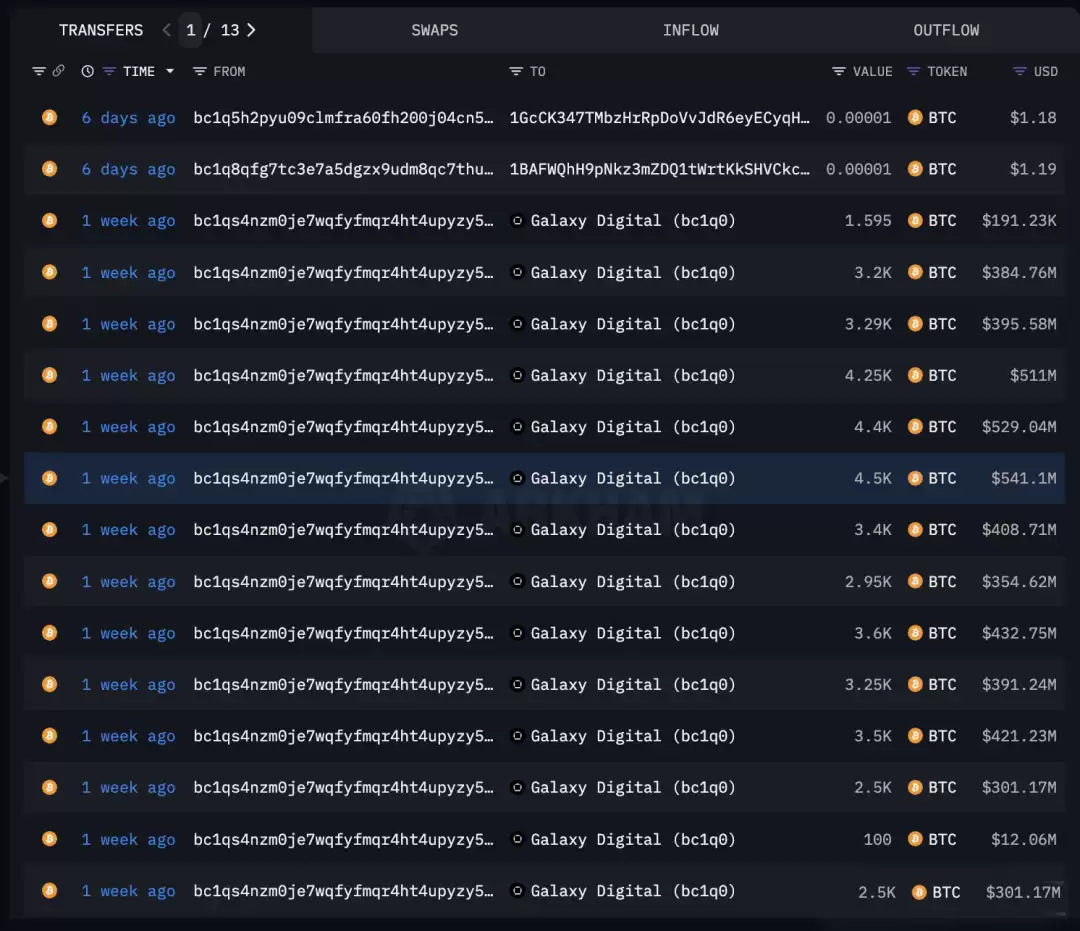Click the chain link icon in header
Image resolution: width=1080 pixels, height=931 pixels.
[x=58, y=72]
